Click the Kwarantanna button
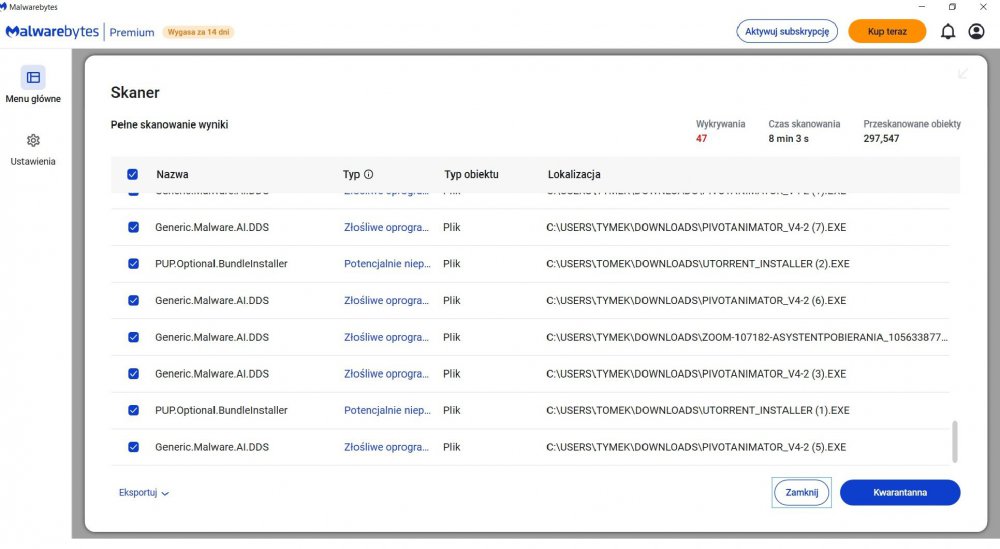Viewport: 1000px width, 549px height. tap(899, 493)
